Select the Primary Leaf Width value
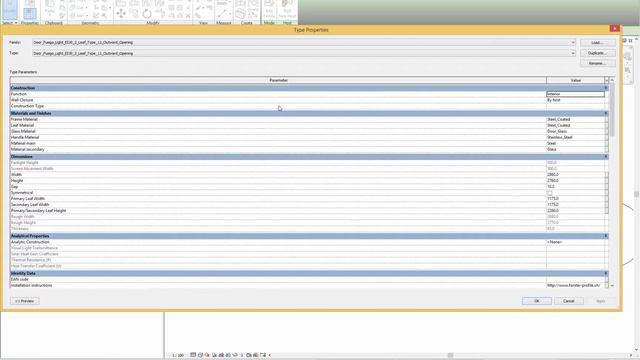This screenshot has height=360, width=640. click(576, 199)
